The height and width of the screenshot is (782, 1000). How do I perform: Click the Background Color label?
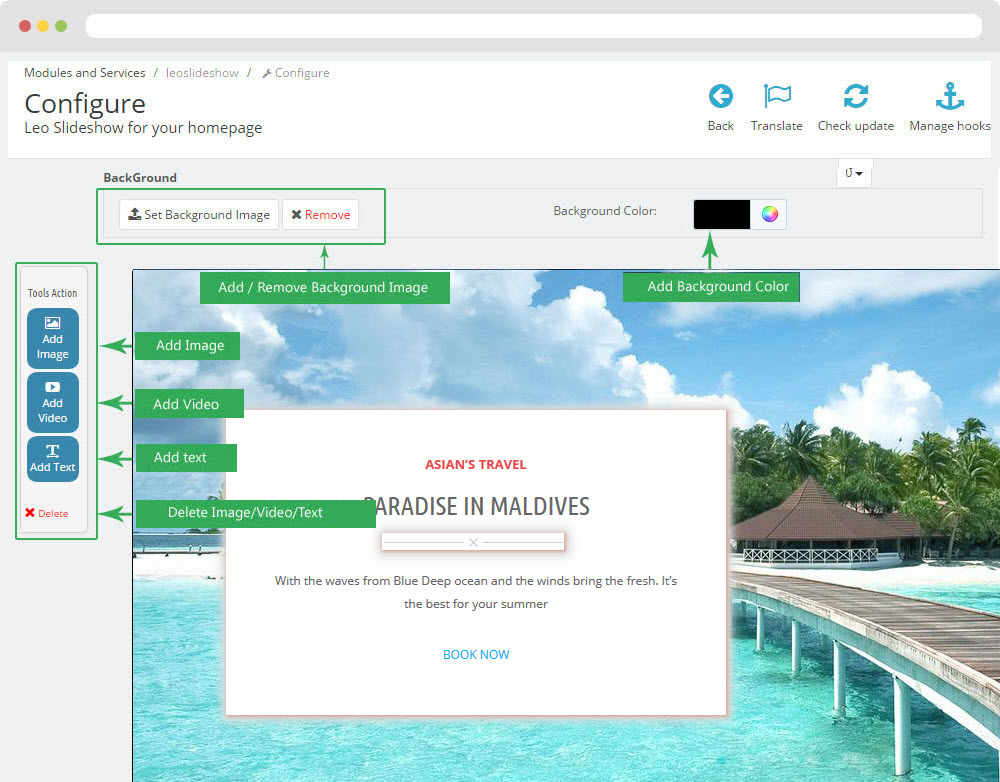coord(605,210)
